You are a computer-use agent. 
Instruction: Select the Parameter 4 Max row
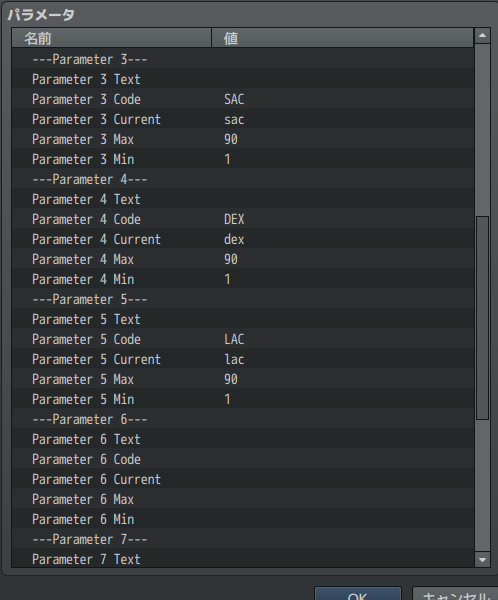click(243, 259)
